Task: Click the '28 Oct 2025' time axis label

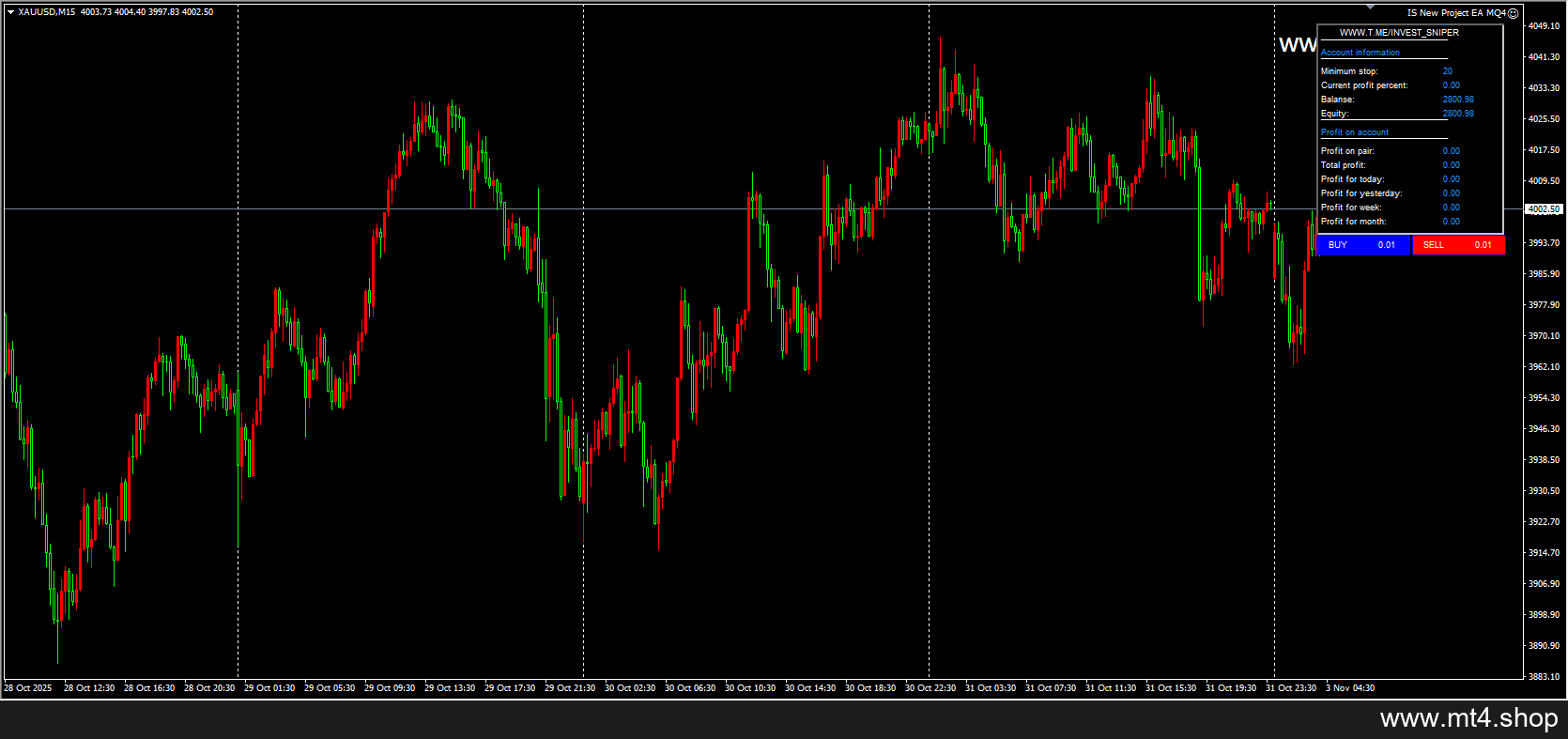Action: coord(28,688)
